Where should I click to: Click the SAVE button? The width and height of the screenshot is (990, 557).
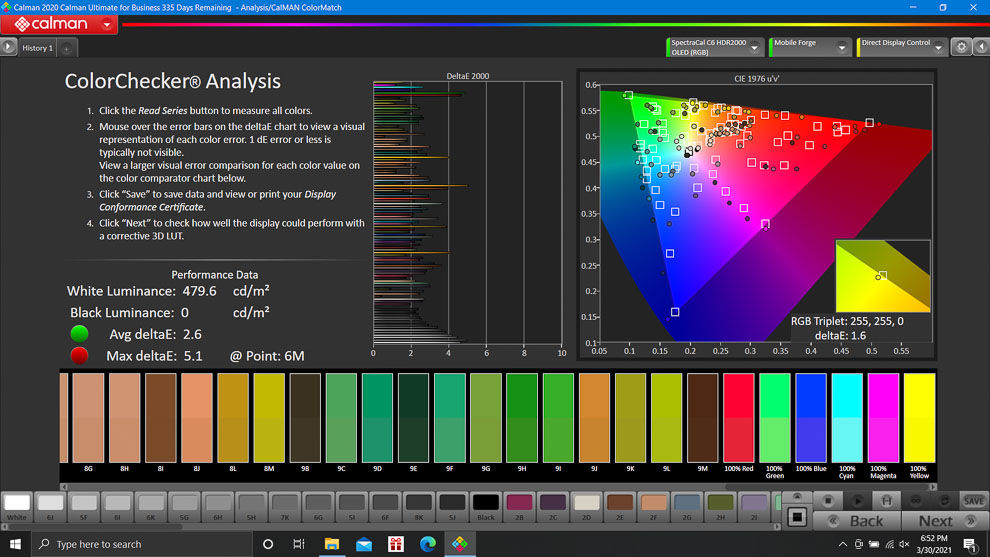pyautogui.click(x=973, y=501)
